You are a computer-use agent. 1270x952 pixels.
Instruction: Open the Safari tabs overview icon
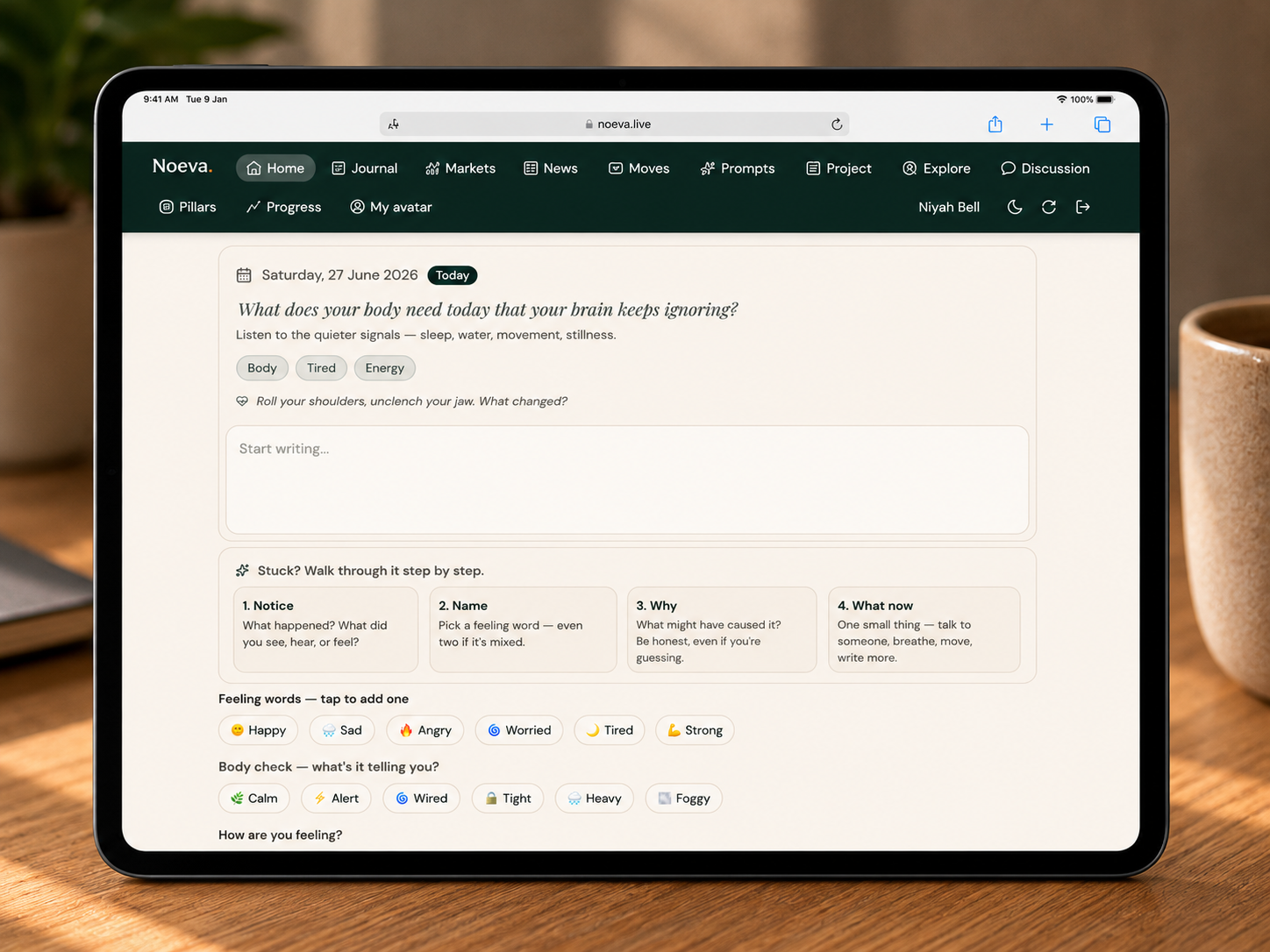click(x=1102, y=124)
